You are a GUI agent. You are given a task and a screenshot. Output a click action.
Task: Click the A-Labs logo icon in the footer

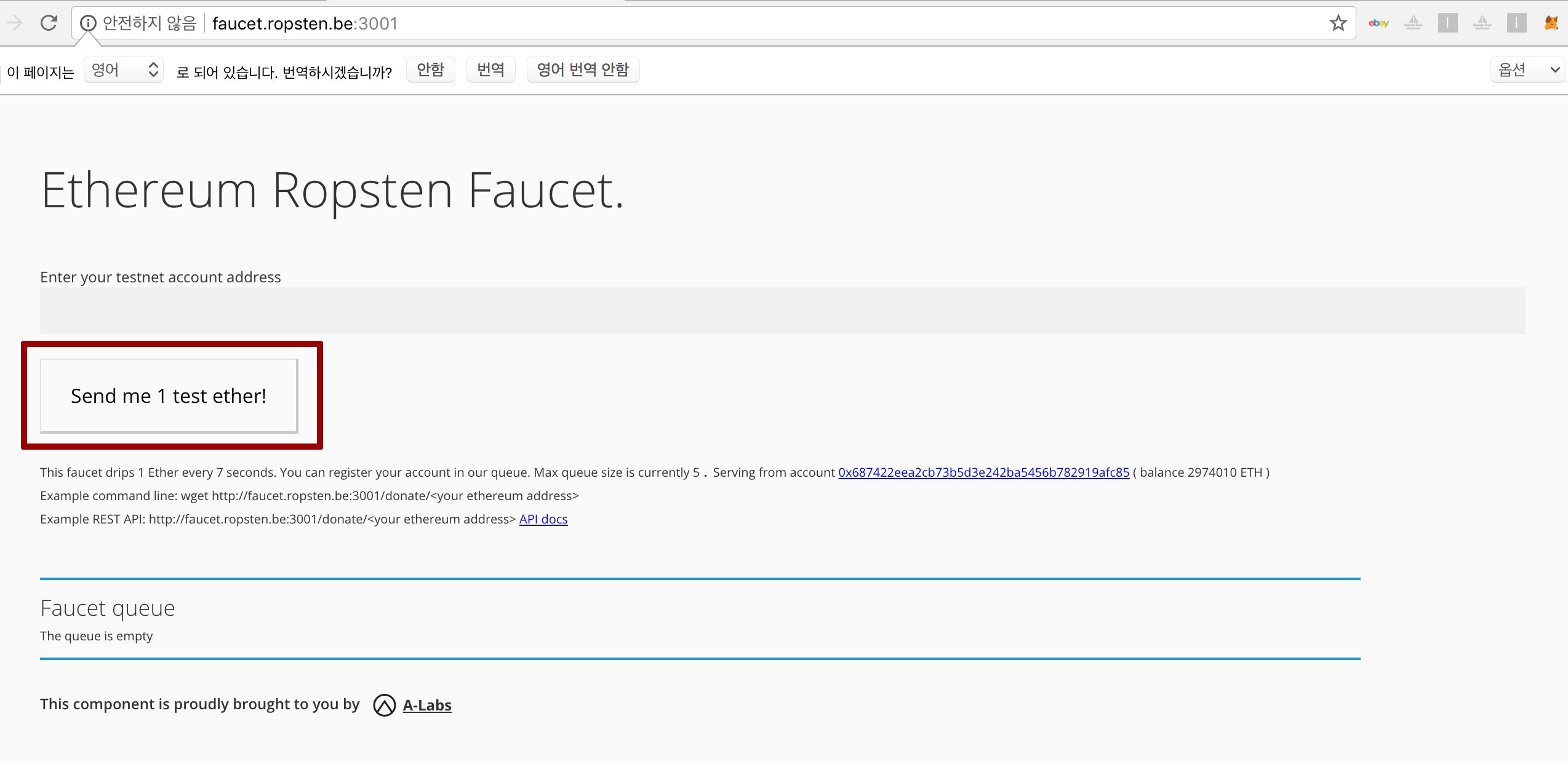(383, 705)
